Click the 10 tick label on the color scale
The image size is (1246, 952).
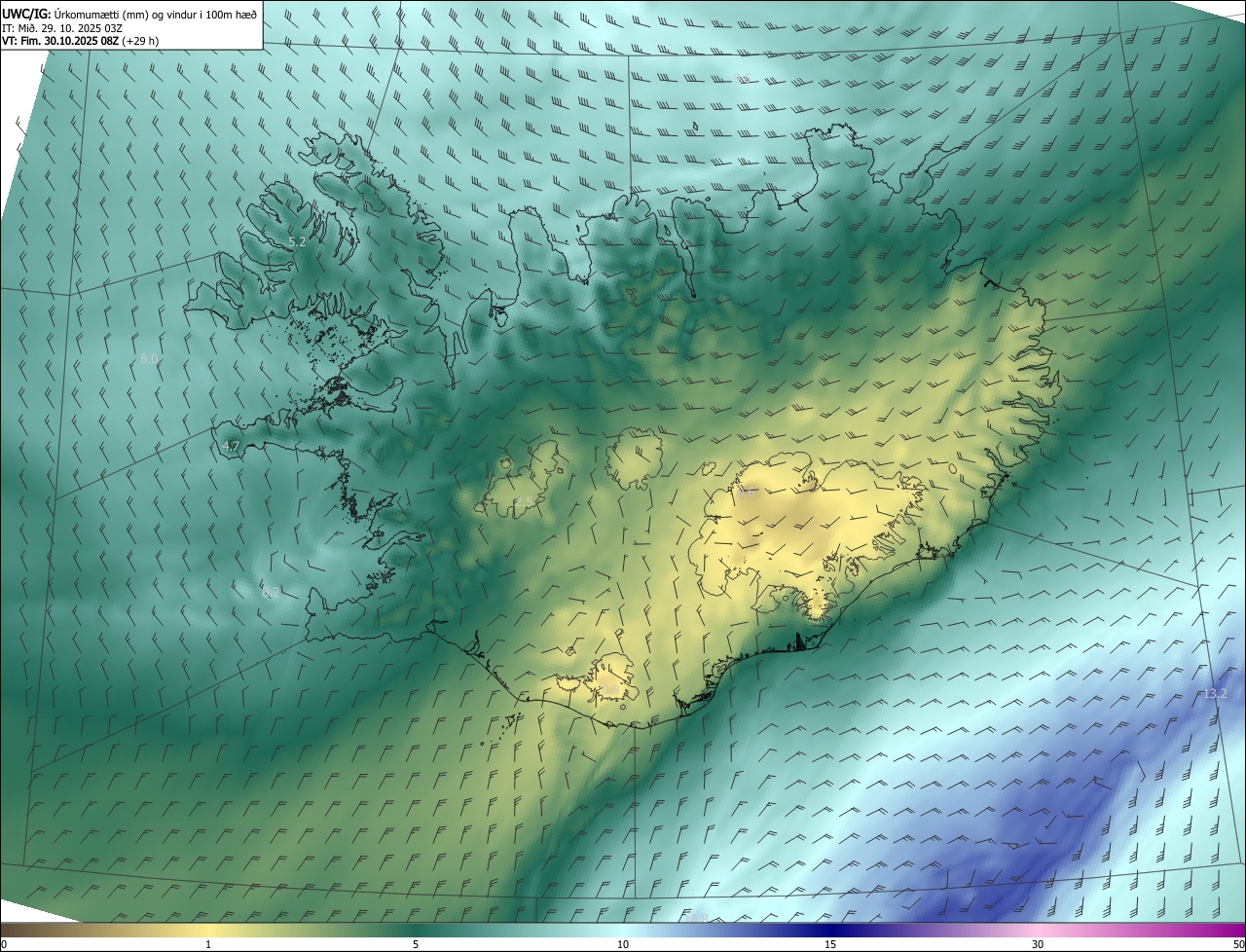pyautogui.click(x=623, y=944)
